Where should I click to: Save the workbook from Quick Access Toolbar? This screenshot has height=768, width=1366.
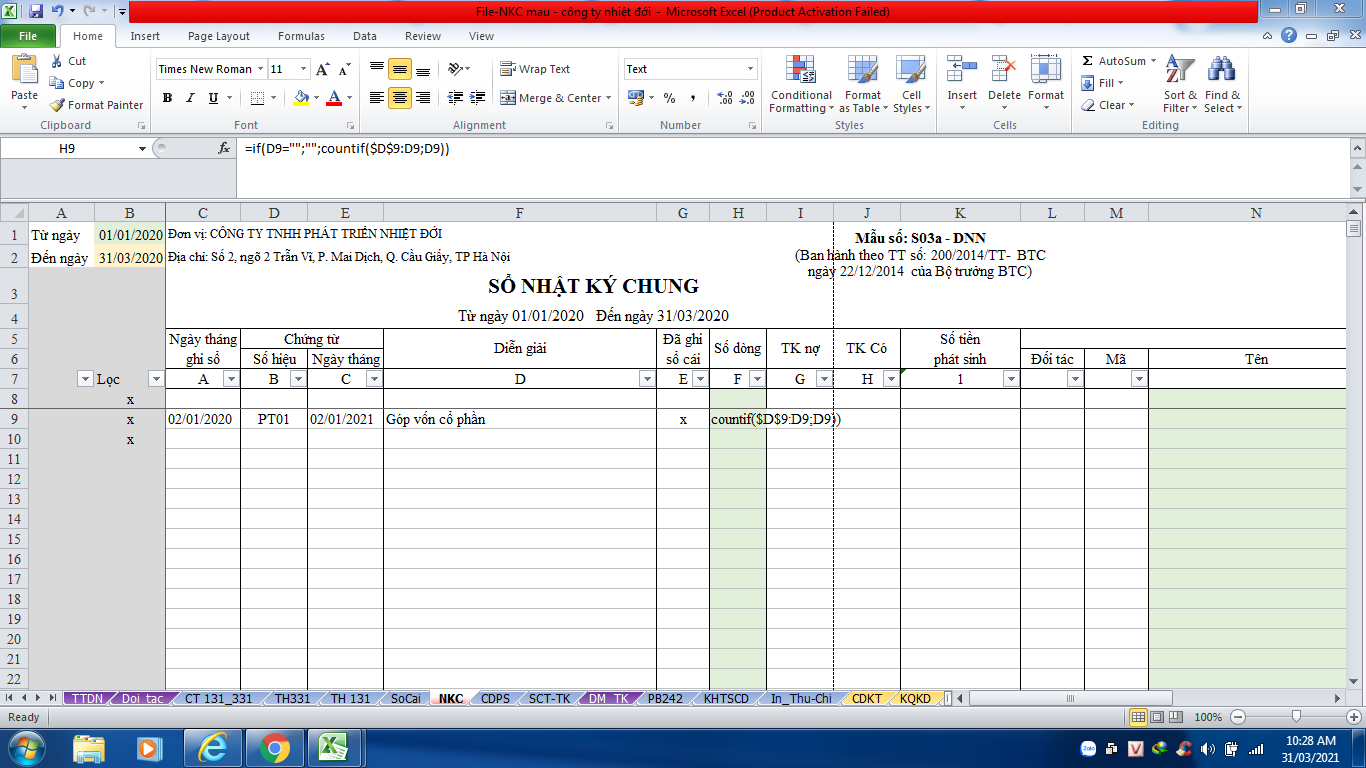pos(36,12)
